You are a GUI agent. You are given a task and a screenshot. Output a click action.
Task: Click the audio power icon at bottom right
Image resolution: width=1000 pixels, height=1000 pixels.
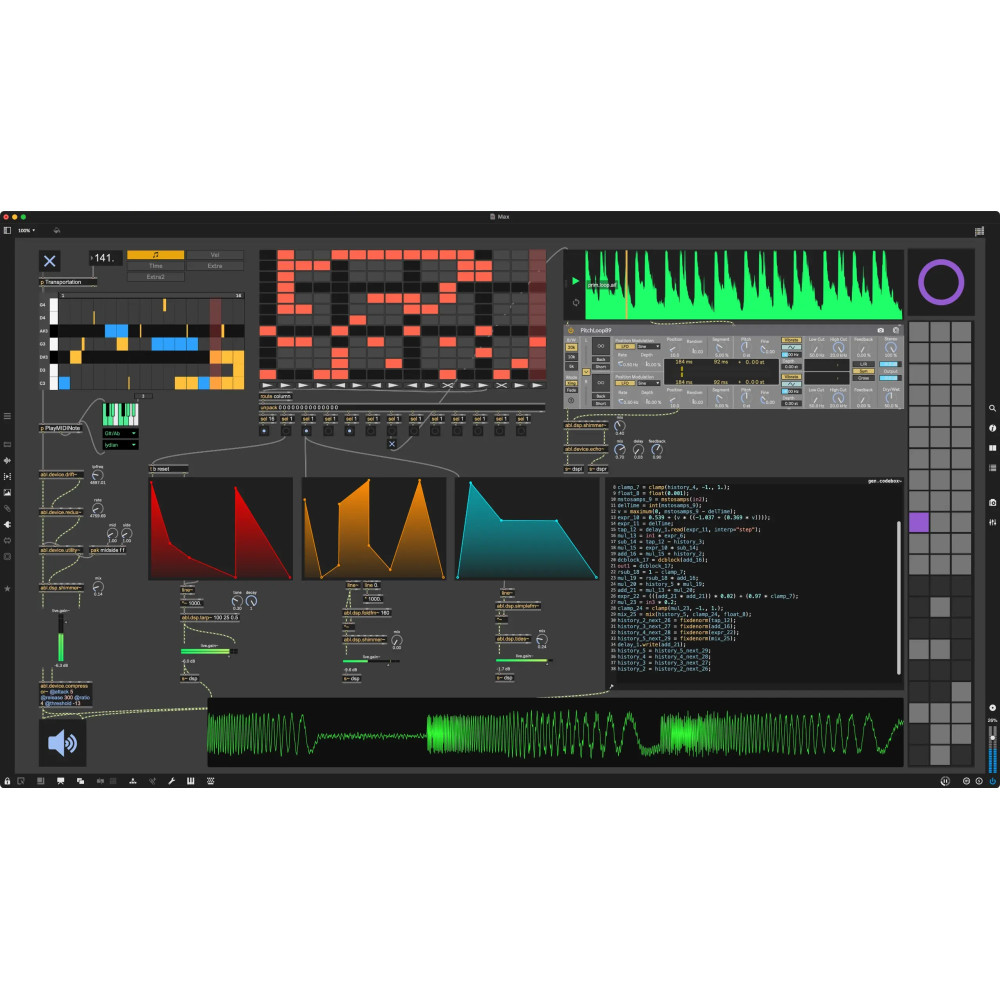coord(992,781)
